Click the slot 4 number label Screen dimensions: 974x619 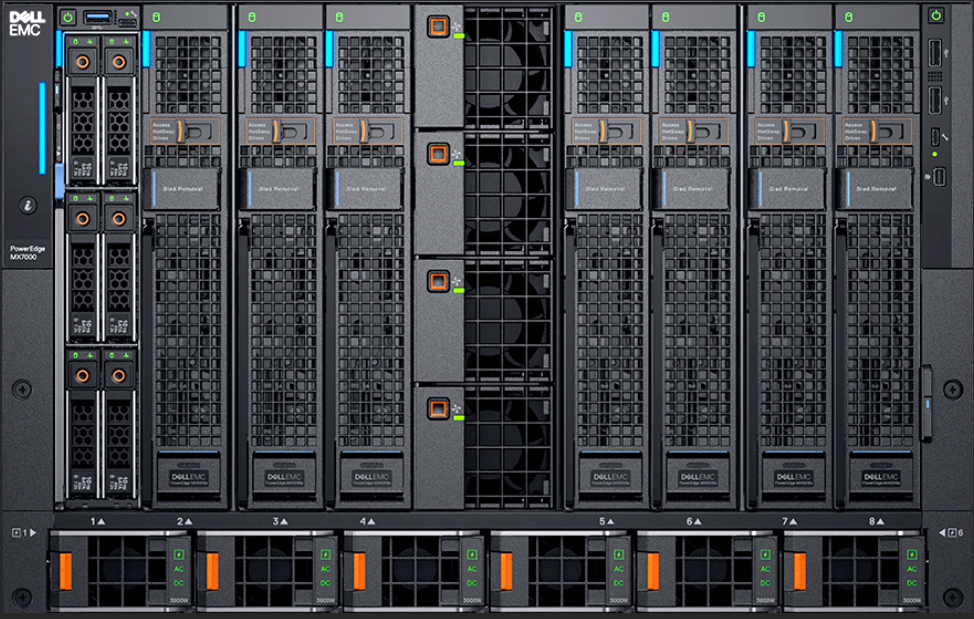pyautogui.click(x=367, y=522)
